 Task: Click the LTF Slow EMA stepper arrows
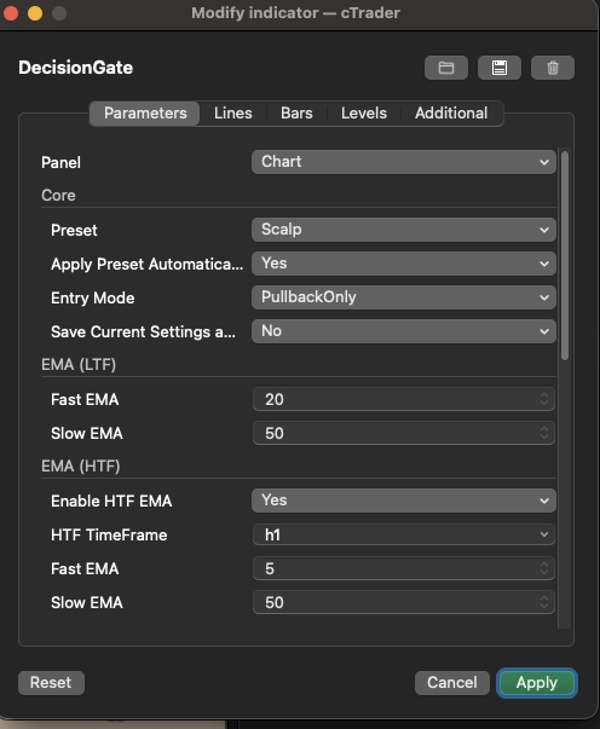pos(545,433)
